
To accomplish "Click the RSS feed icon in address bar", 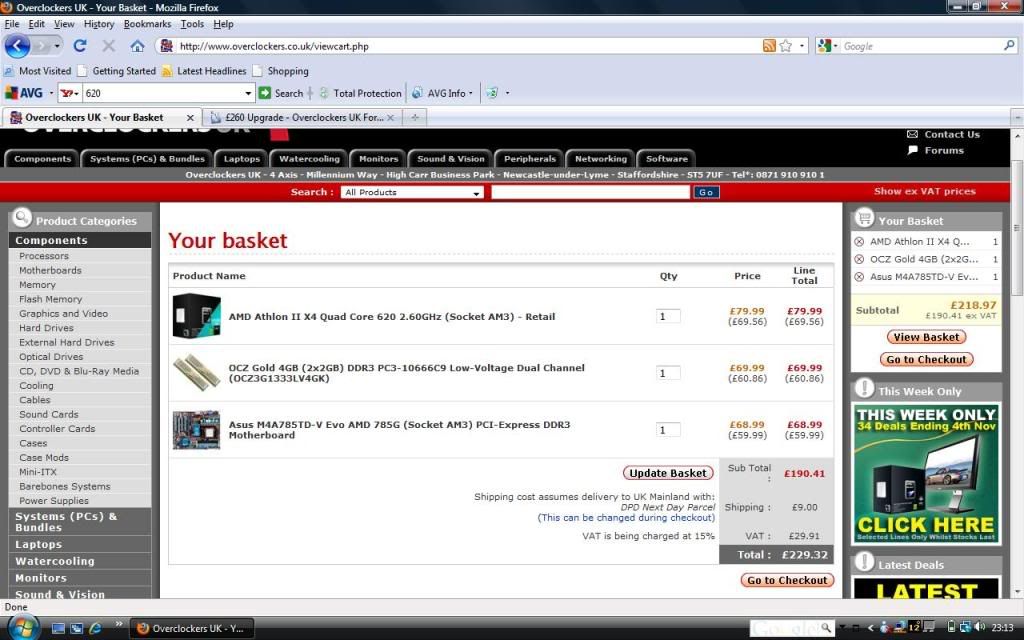I will click(769, 46).
